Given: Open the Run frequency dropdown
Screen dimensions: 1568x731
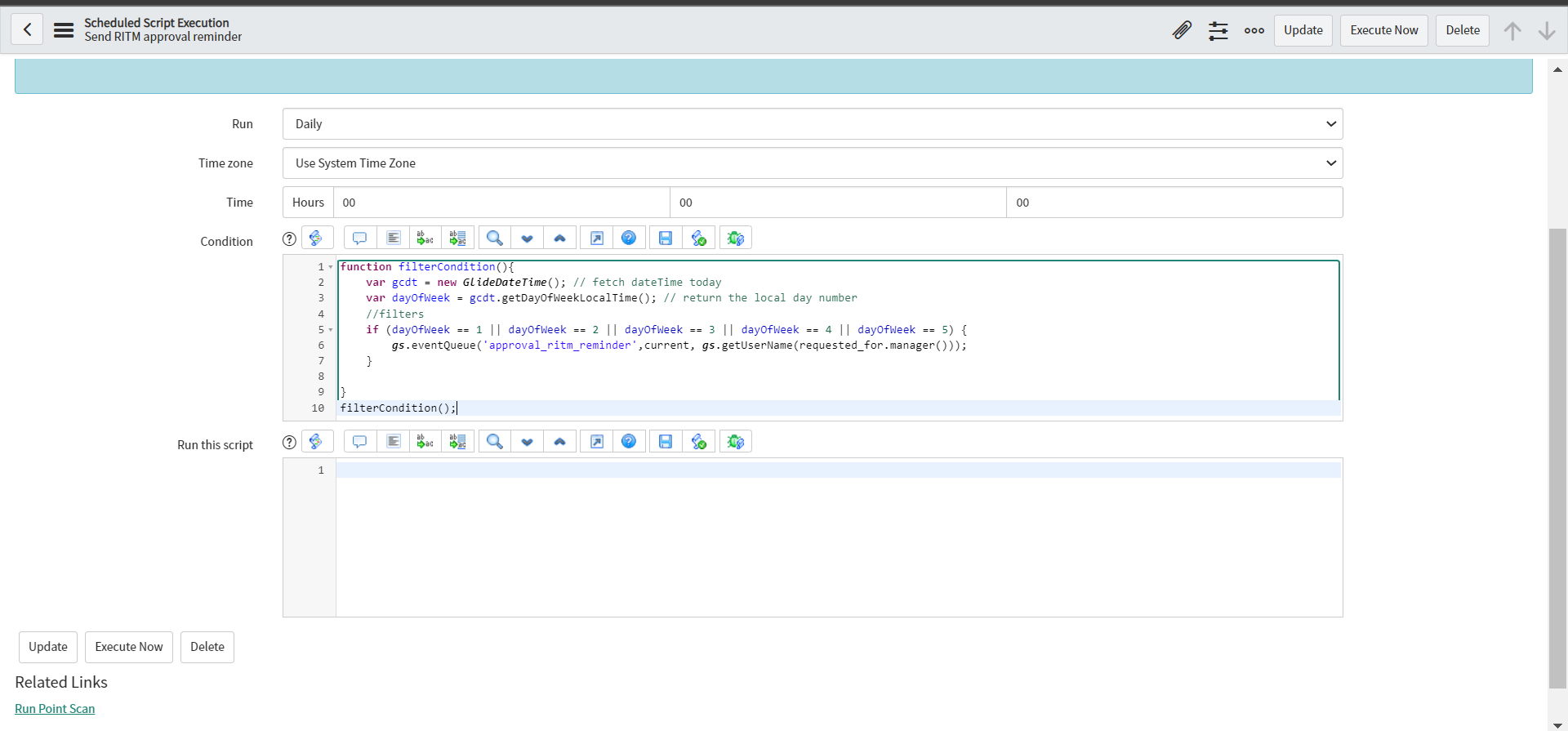Looking at the screenshot, I should 812,124.
